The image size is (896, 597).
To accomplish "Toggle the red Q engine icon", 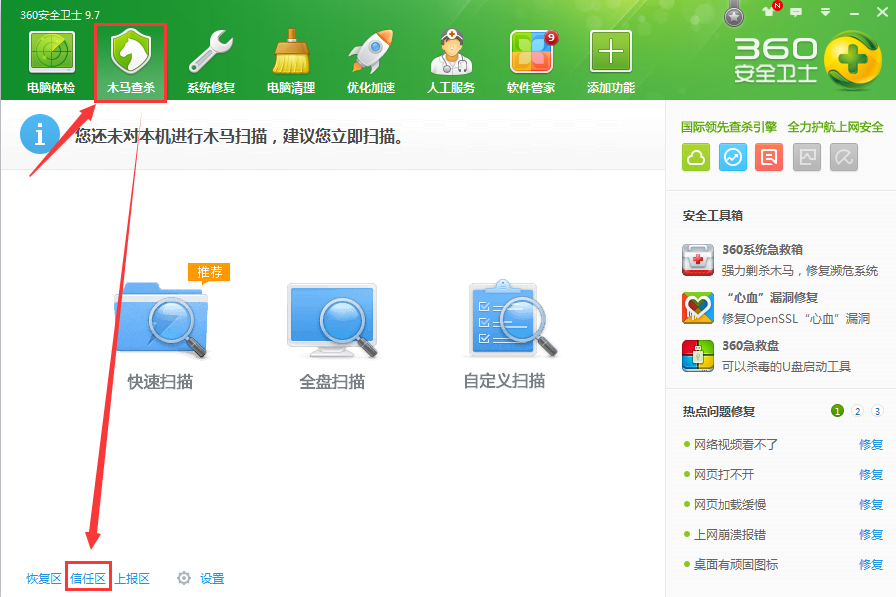I will pos(769,157).
